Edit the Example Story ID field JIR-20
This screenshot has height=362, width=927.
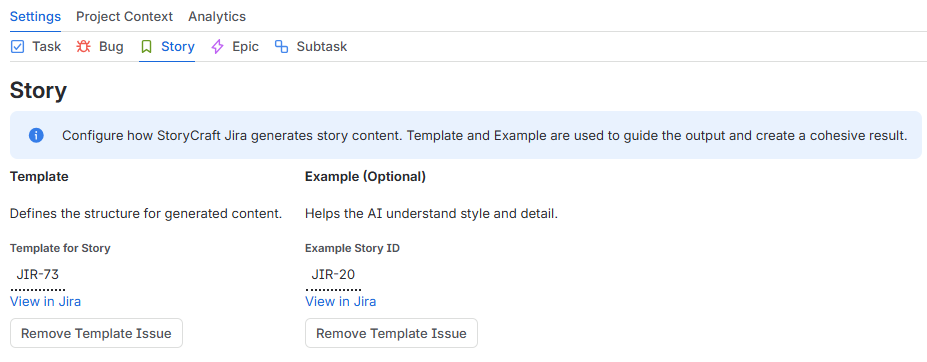(333, 275)
